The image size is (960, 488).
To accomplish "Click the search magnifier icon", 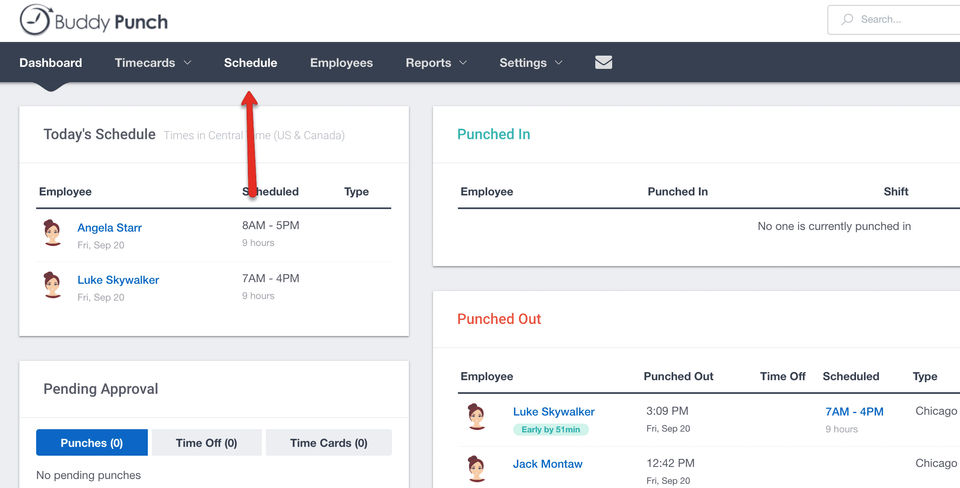I will [847, 20].
